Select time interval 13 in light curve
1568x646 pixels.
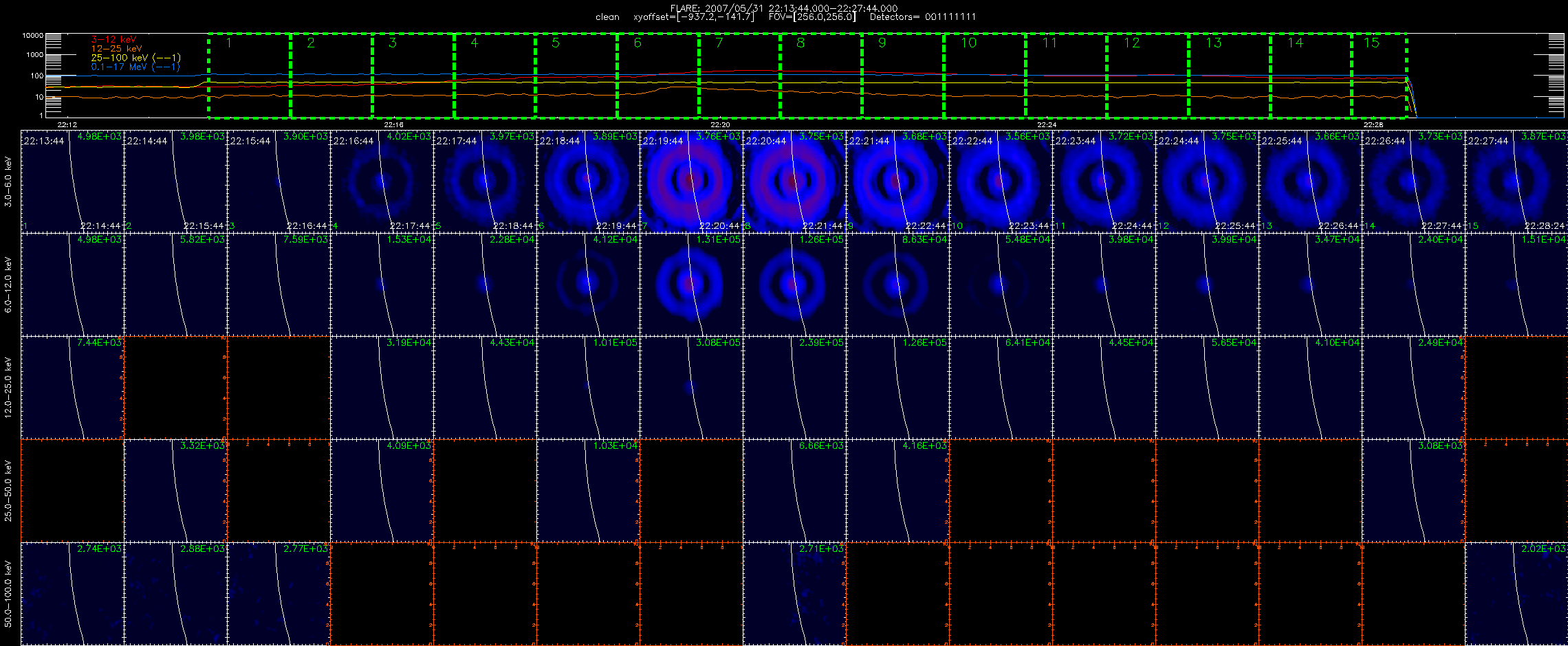pyautogui.click(x=1230, y=75)
